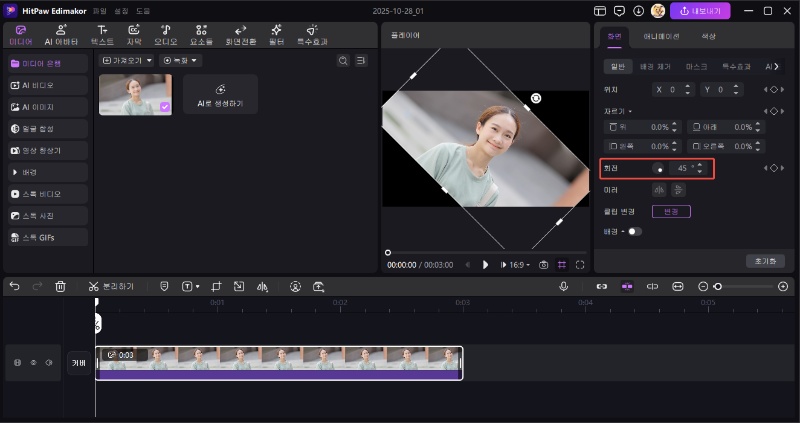This screenshot has width=800, height=423.
Task: Open the Filters panel
Action: tap(276, 35)
